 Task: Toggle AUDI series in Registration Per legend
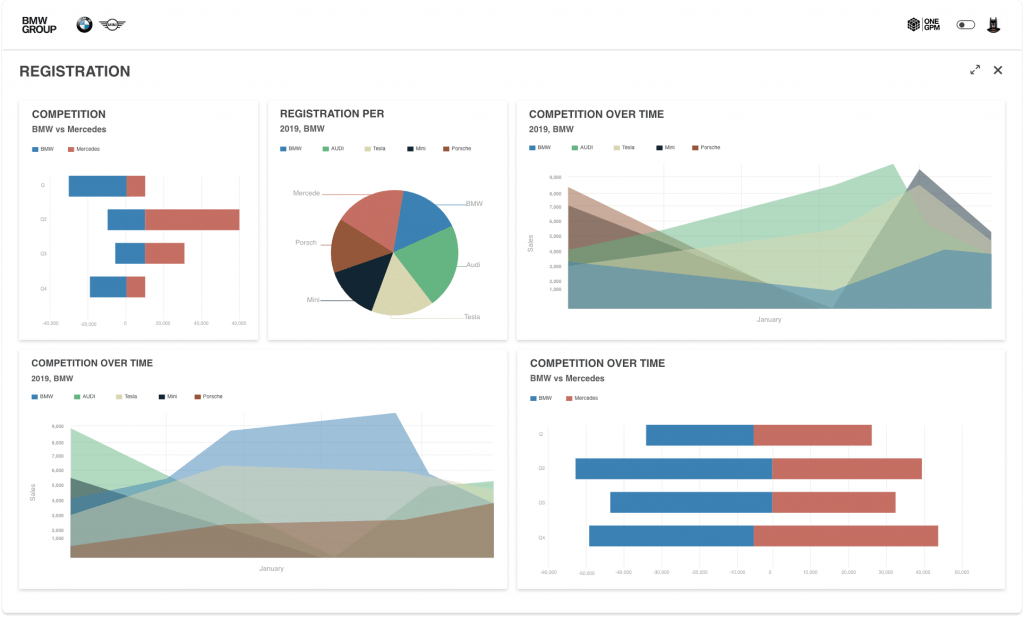tap(333, 149)
